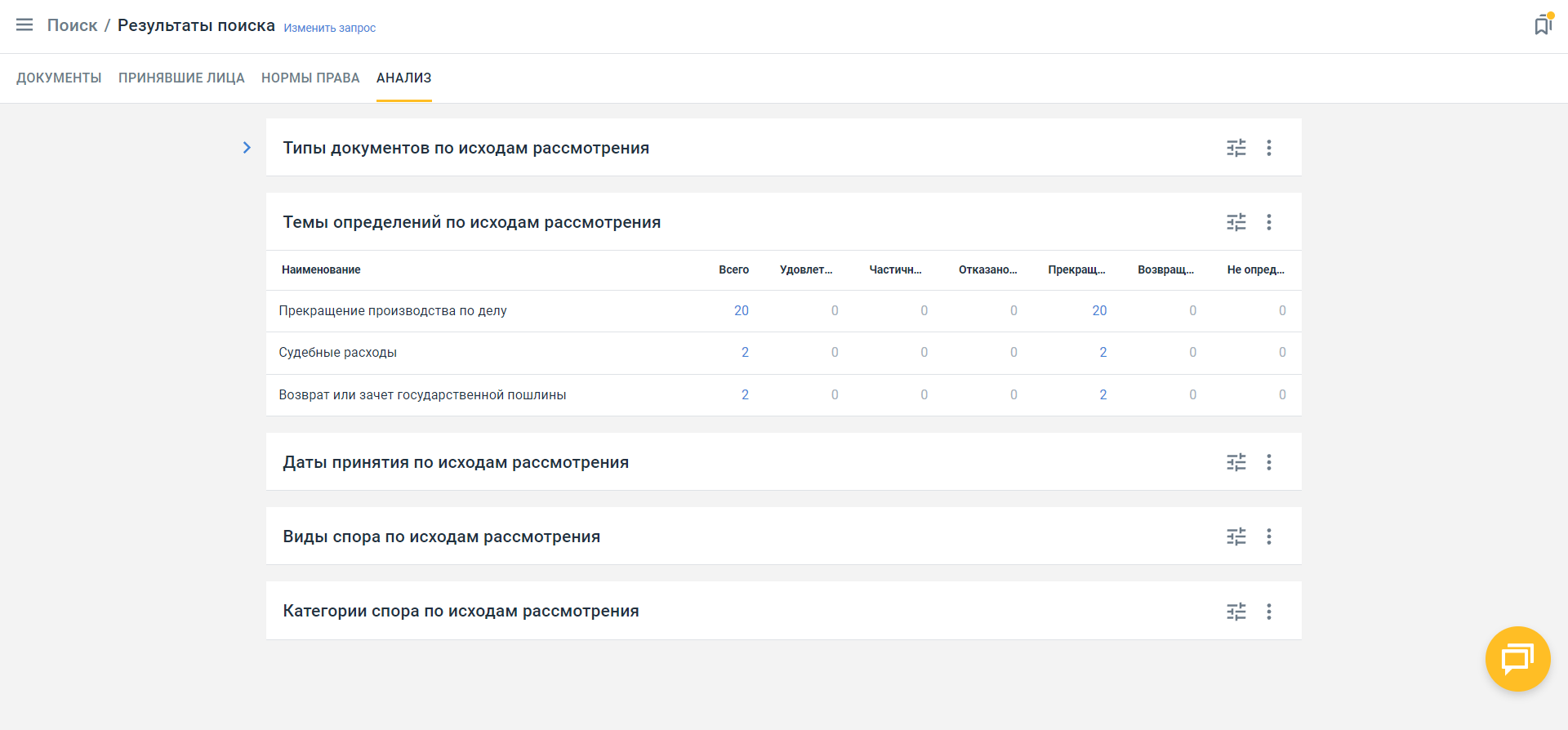Open filter settings for Категории спора section
Screen dimensions: 1568x730
click(x=1236, y=612)
